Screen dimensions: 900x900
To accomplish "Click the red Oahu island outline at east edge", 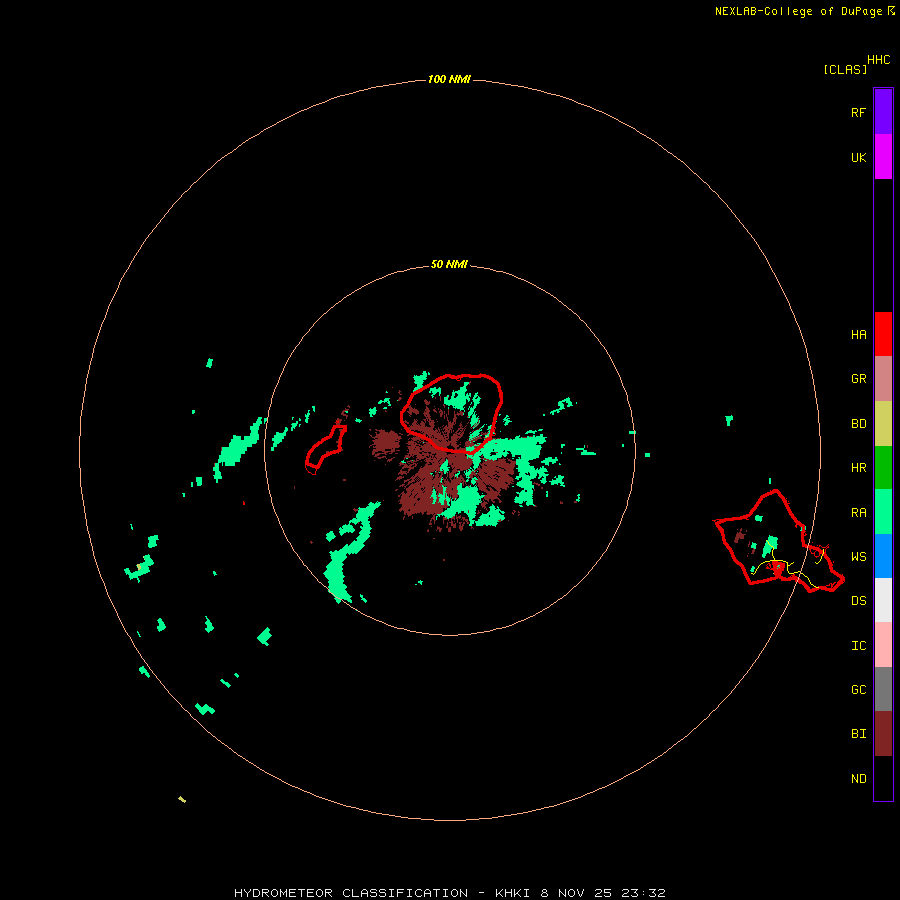I will click(779, 541).
